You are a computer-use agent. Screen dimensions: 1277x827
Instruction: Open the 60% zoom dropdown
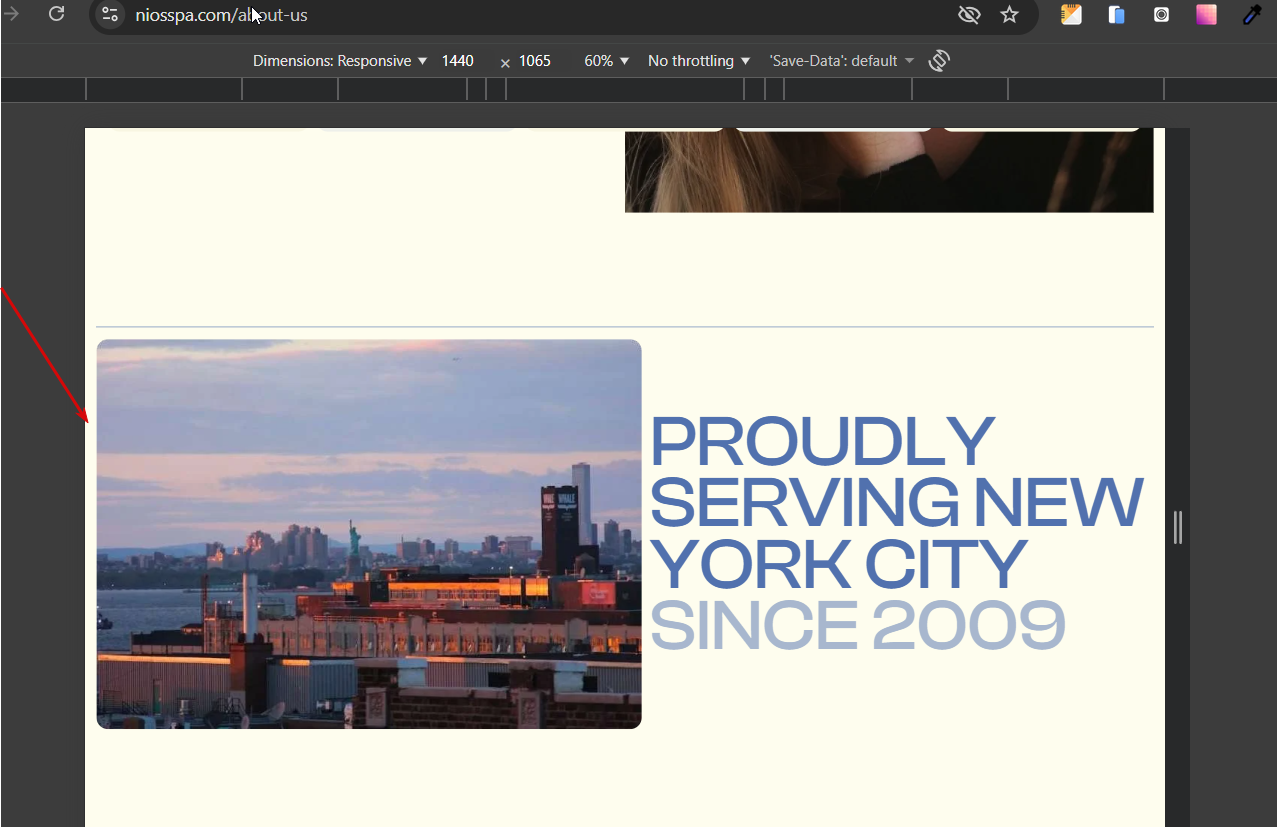click(607, 61)
